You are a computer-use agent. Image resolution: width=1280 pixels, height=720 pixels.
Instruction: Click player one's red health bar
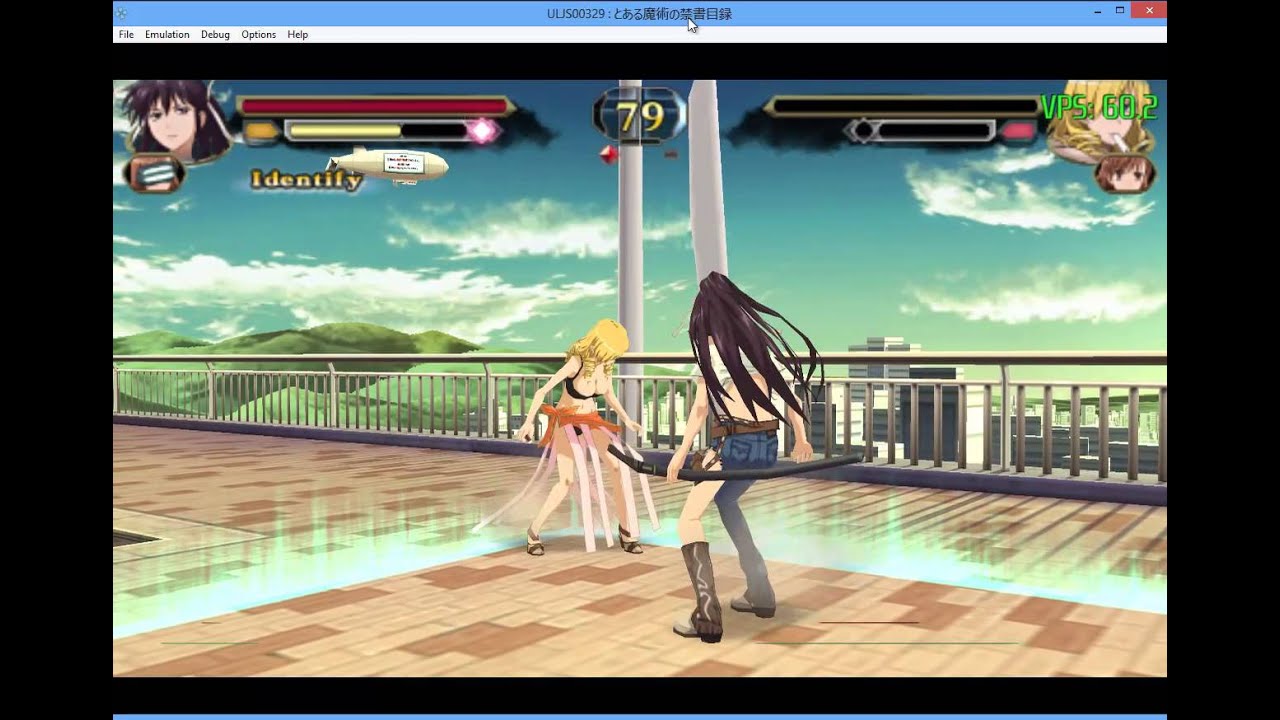[x=374, y=106]
